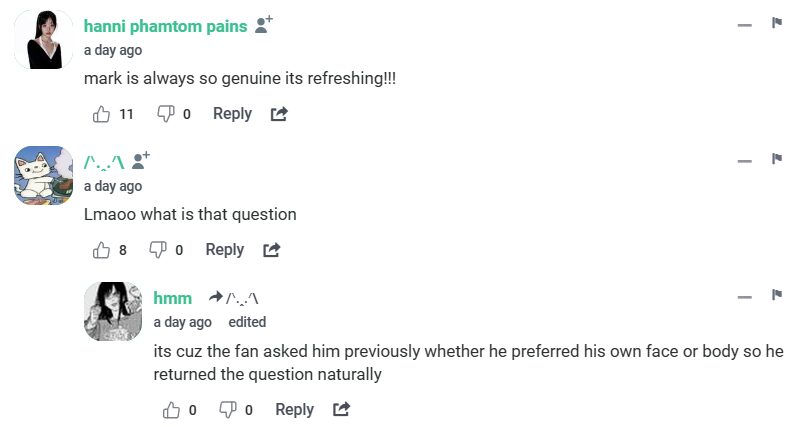Viewport: 806px width, 427px height.
Task: Follow user hanni phamtom pains
Action: pyautogui.click(x=264, y=25)
